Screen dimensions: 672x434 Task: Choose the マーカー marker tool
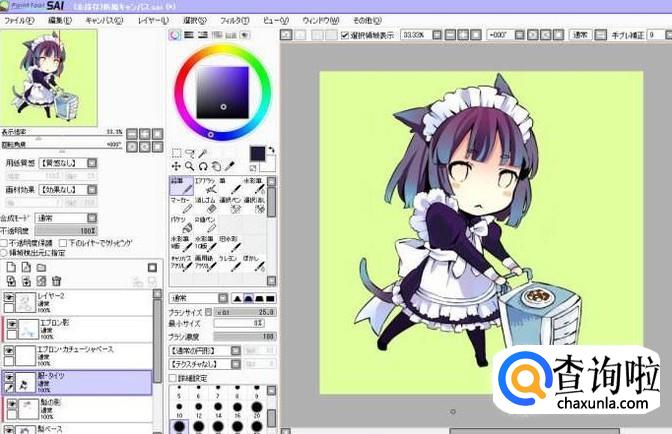(182, 205)
